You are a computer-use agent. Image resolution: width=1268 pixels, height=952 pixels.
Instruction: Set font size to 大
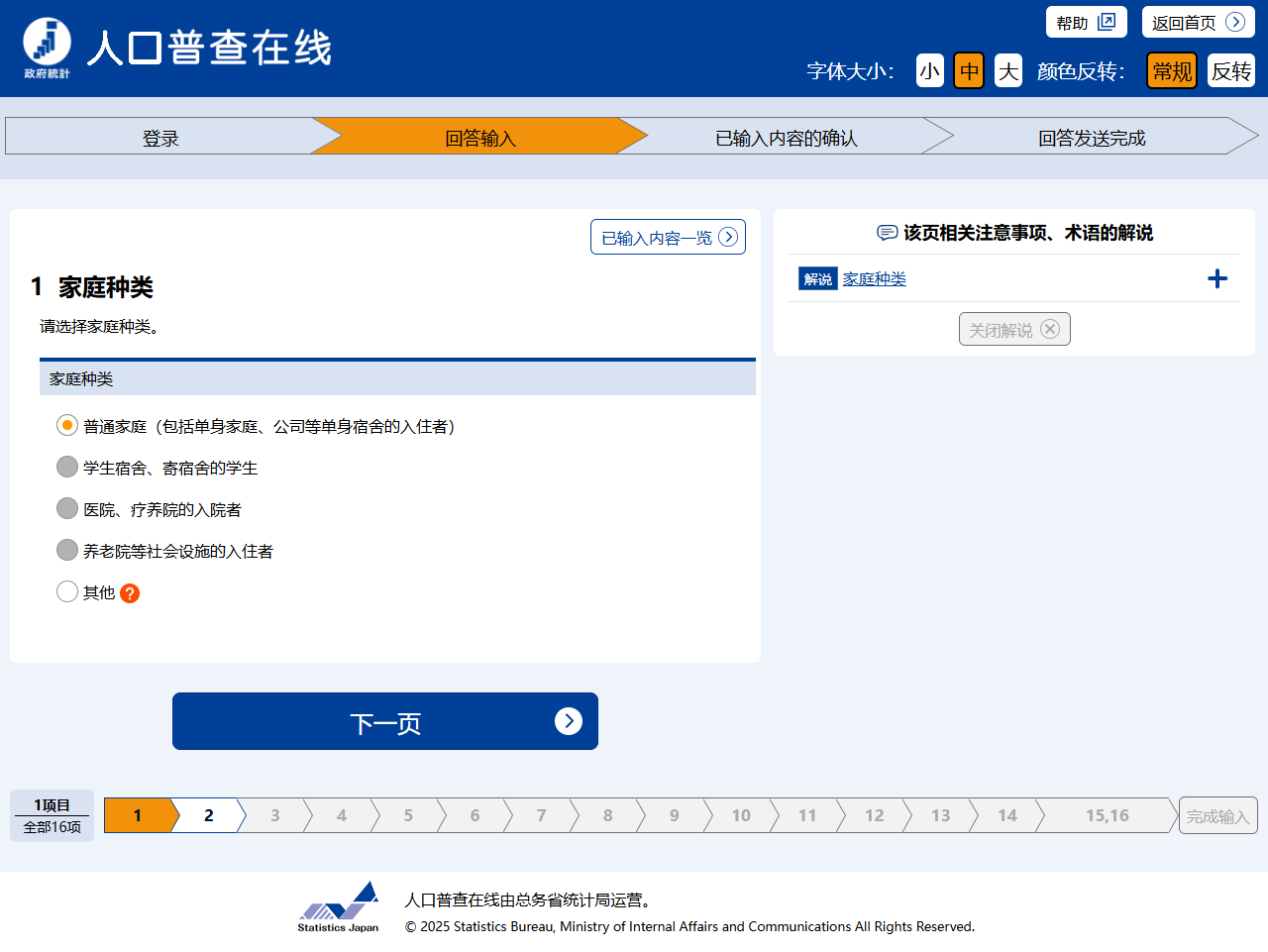pyautogui.click(x=1007, y=70)
